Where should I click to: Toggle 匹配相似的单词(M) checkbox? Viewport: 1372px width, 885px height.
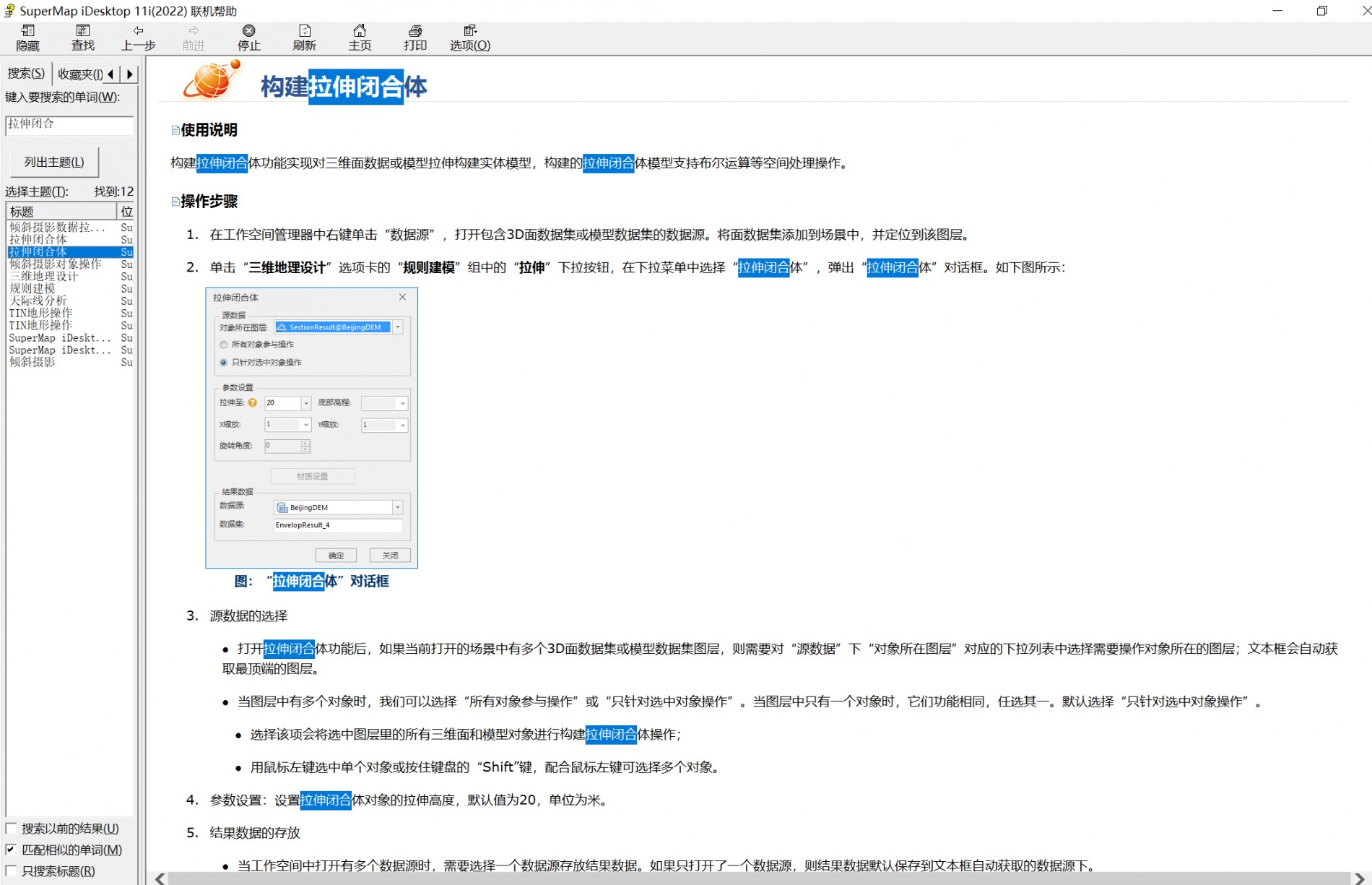pos(11,850)
